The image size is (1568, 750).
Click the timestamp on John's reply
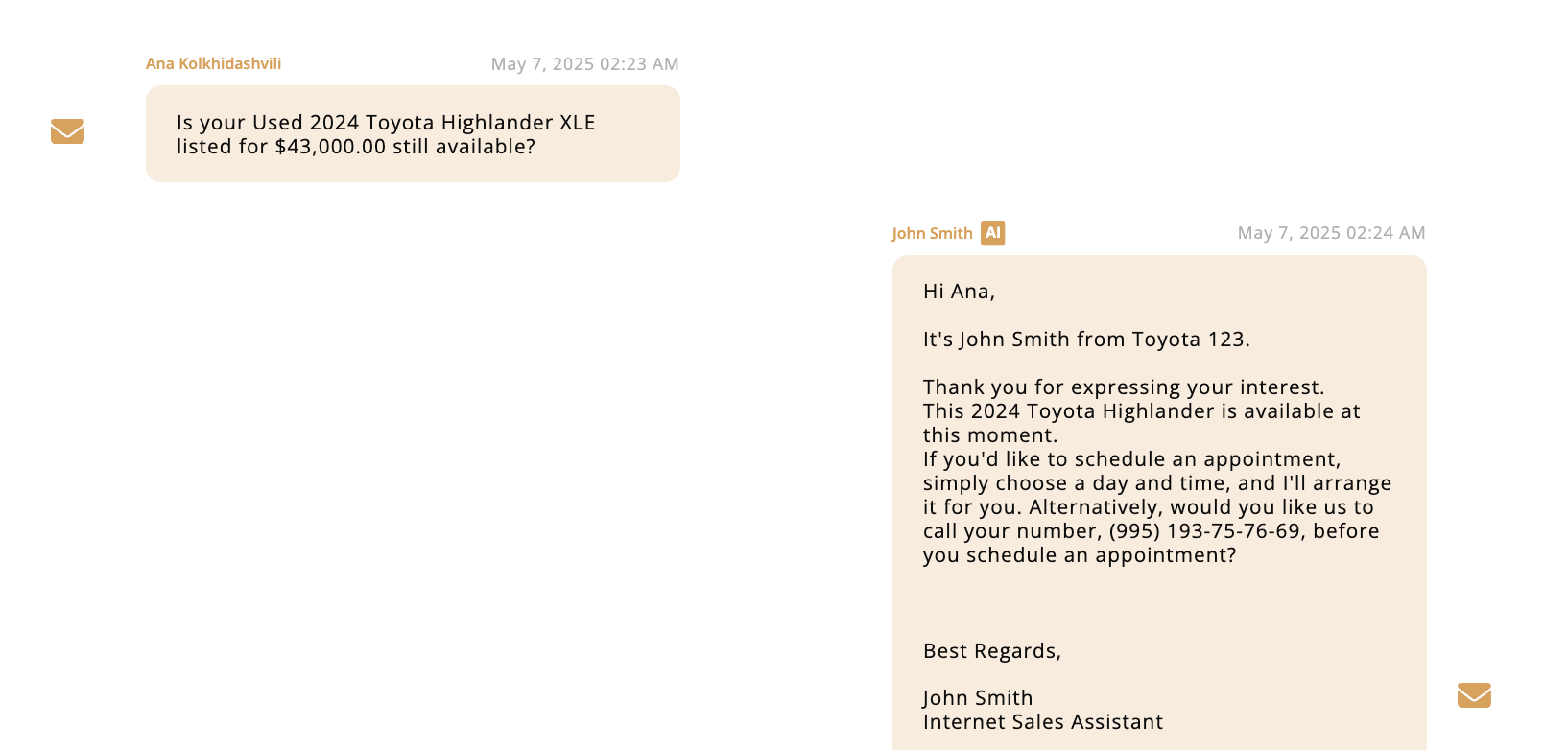pos(1331,232)
